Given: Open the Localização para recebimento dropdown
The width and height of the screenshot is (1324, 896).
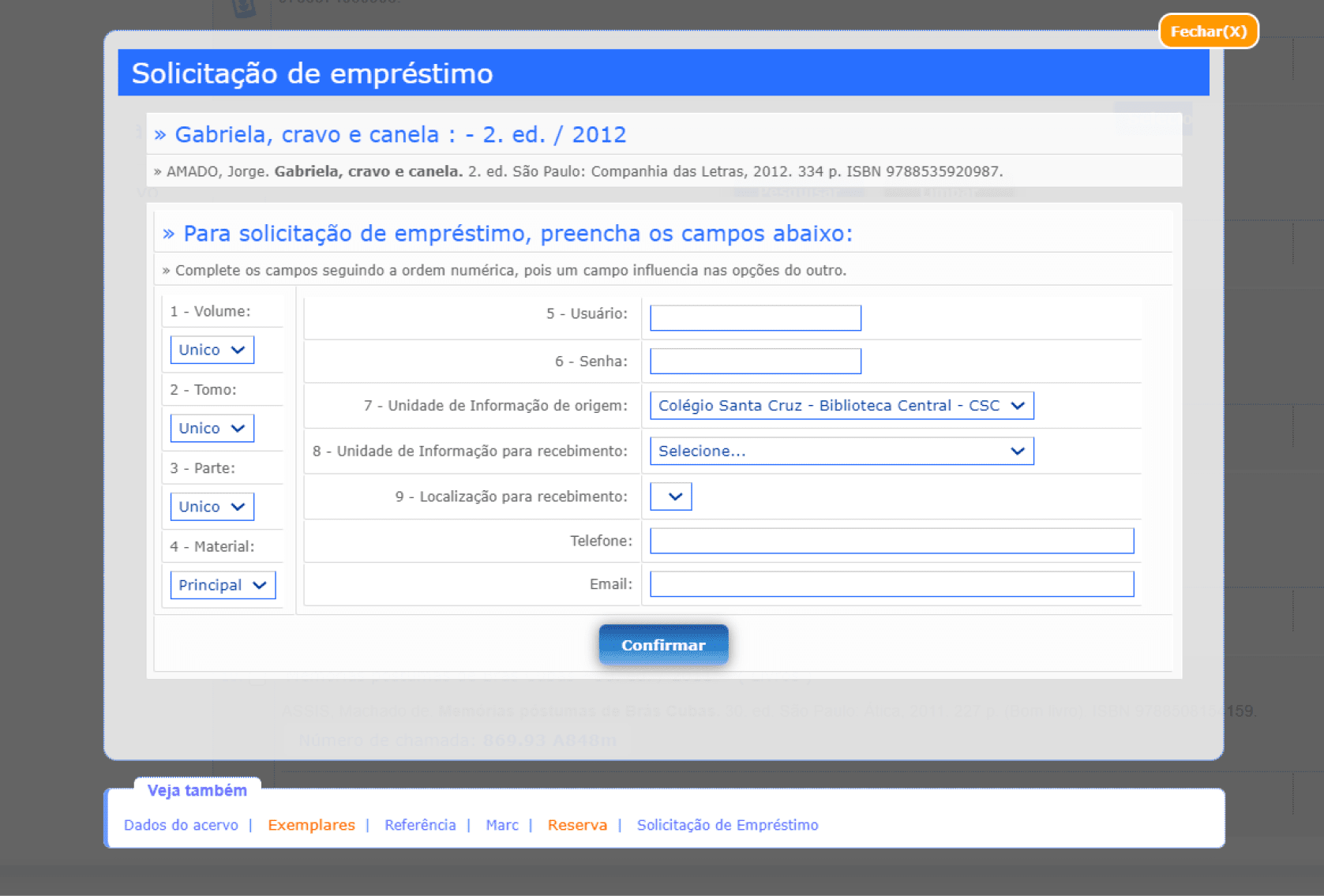Looking at the screenshot, I should click(x=670, y=497).
